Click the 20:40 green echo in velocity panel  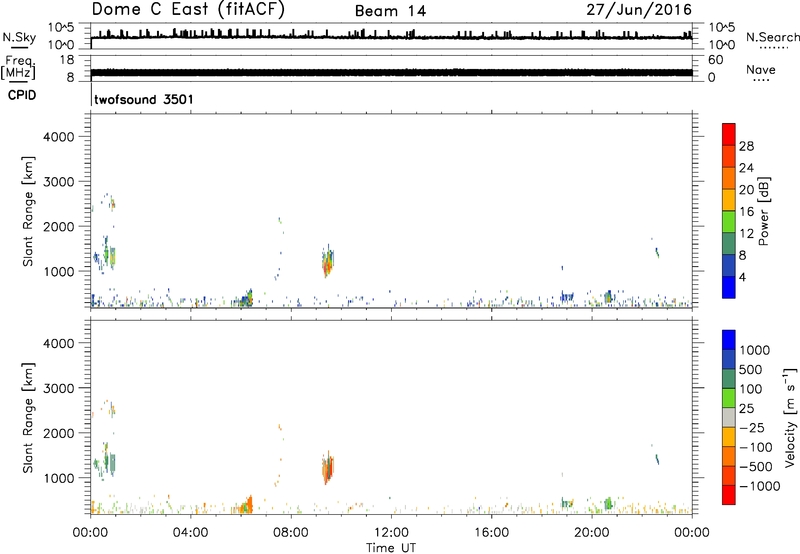(608, 503)
